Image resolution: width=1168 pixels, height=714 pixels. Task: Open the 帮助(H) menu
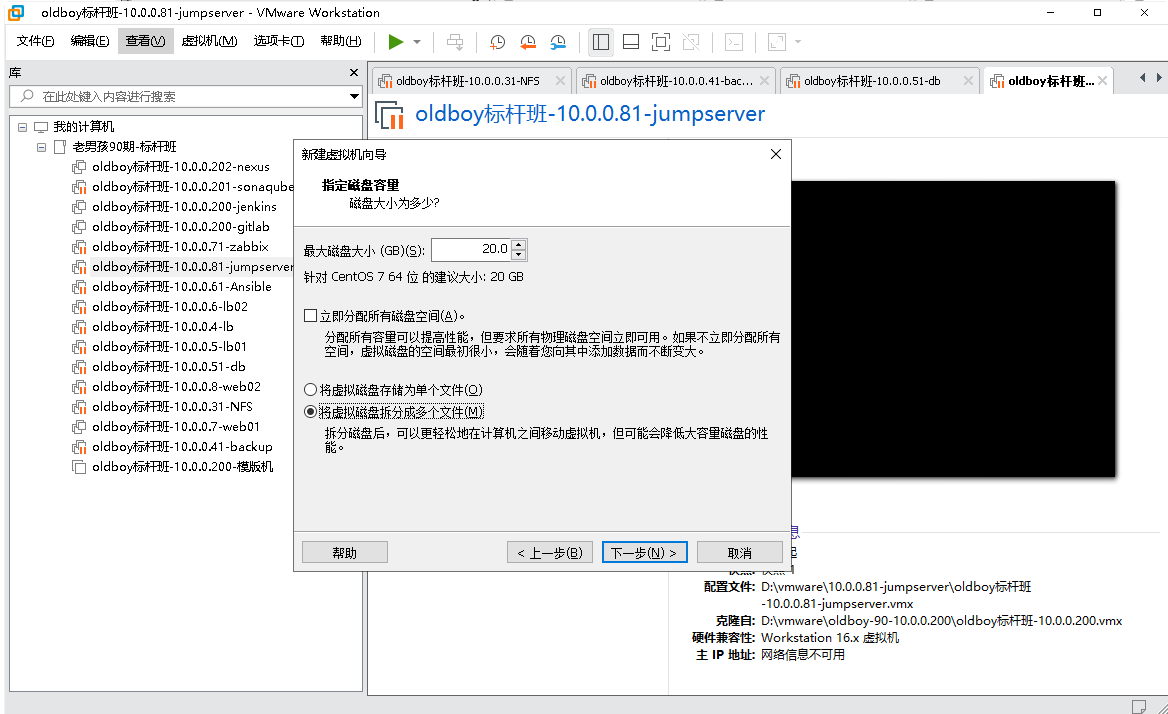tap(340, 41)
